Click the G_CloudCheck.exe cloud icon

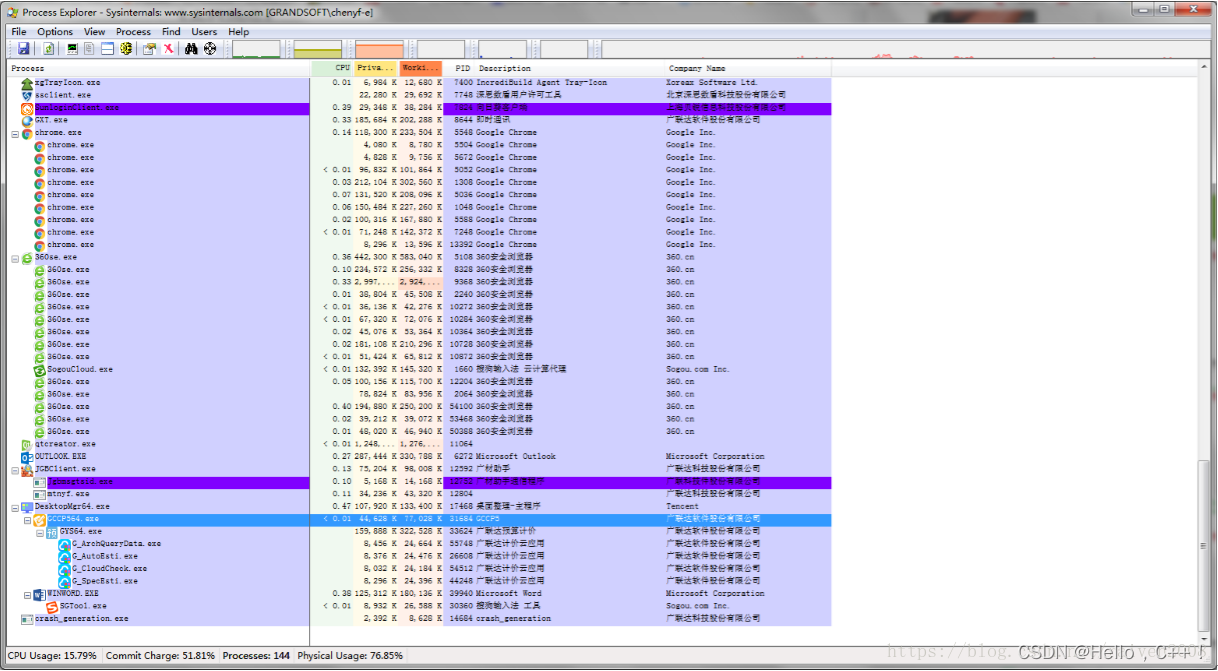point(64,569)
